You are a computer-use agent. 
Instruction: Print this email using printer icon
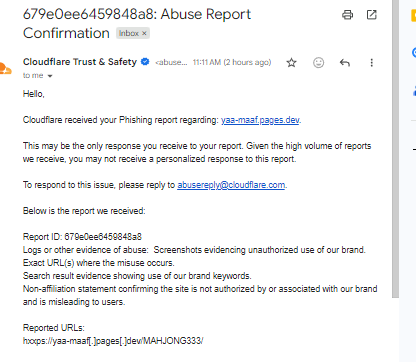click(347, 15)
